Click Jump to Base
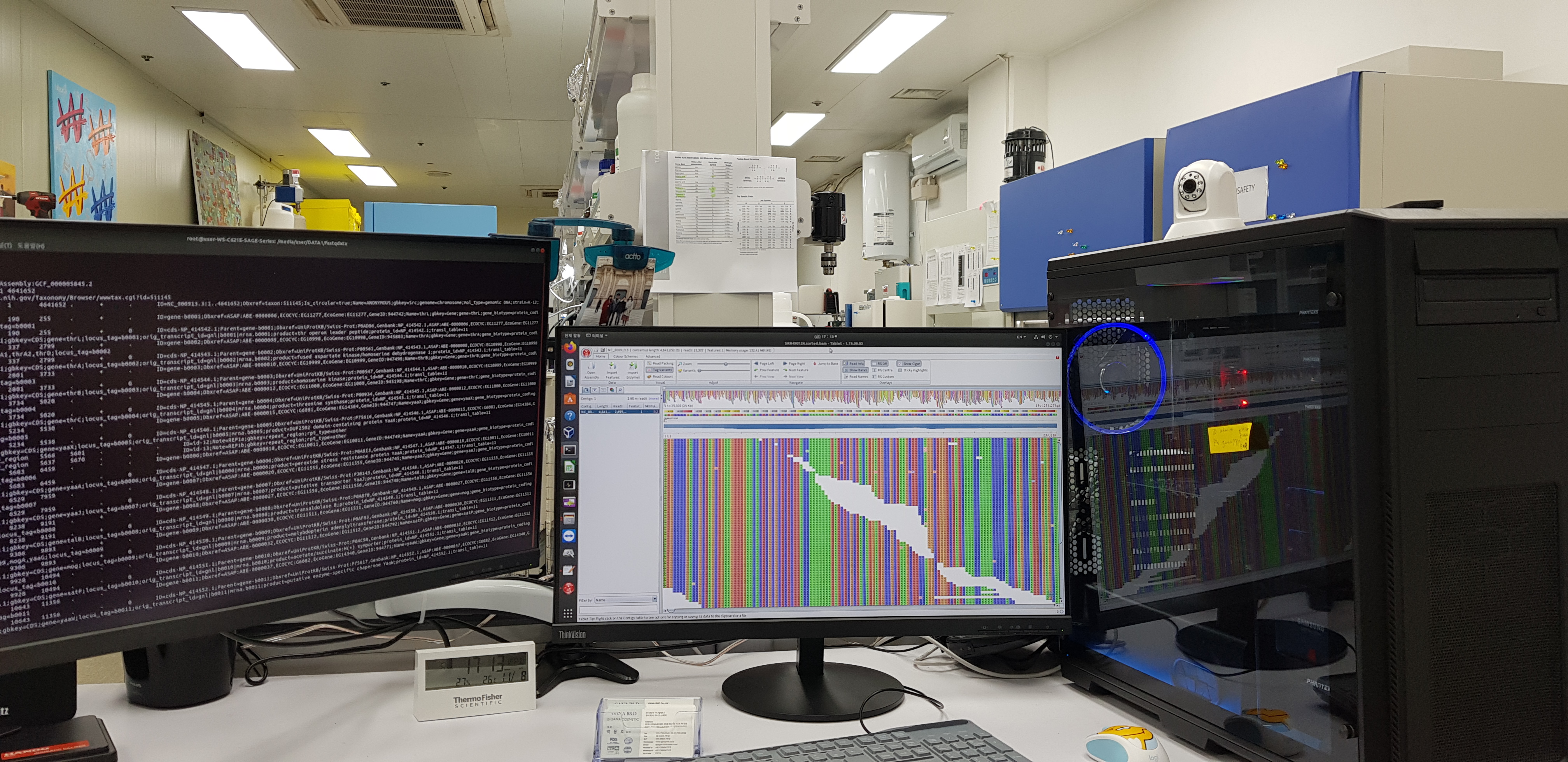Image resolution: width=1568 pixels, height=762 pixels. (826, 364)
